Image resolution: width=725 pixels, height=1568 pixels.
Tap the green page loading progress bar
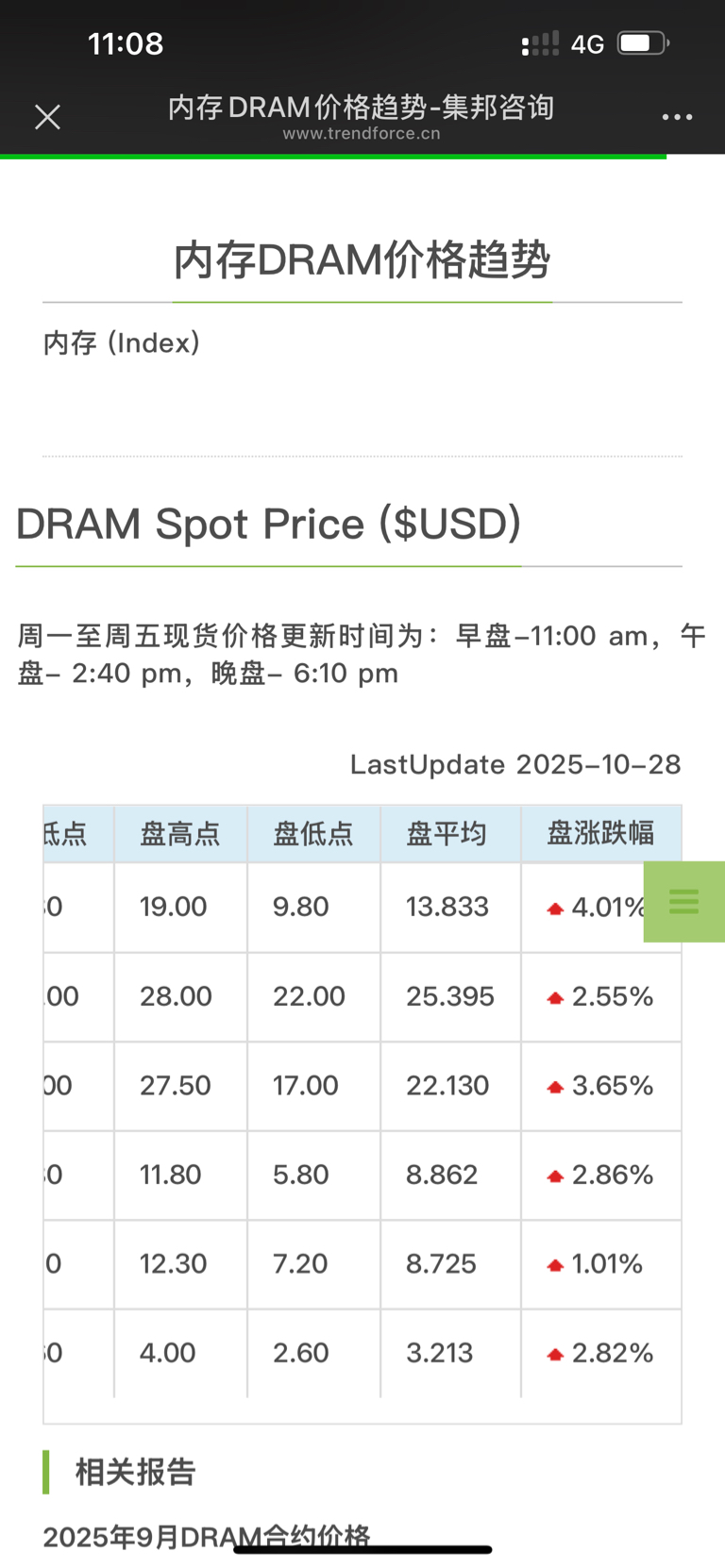pyautogui.click(x=332, y=156)
